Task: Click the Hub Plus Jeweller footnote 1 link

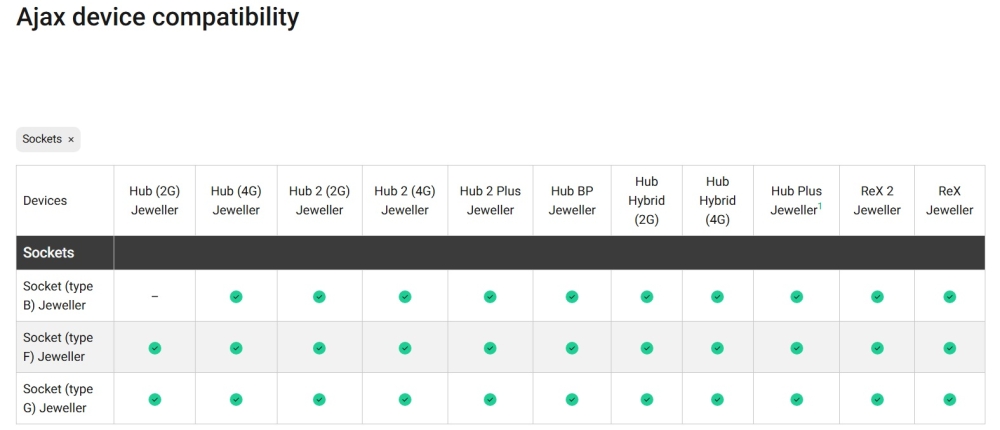Action: 820,206
